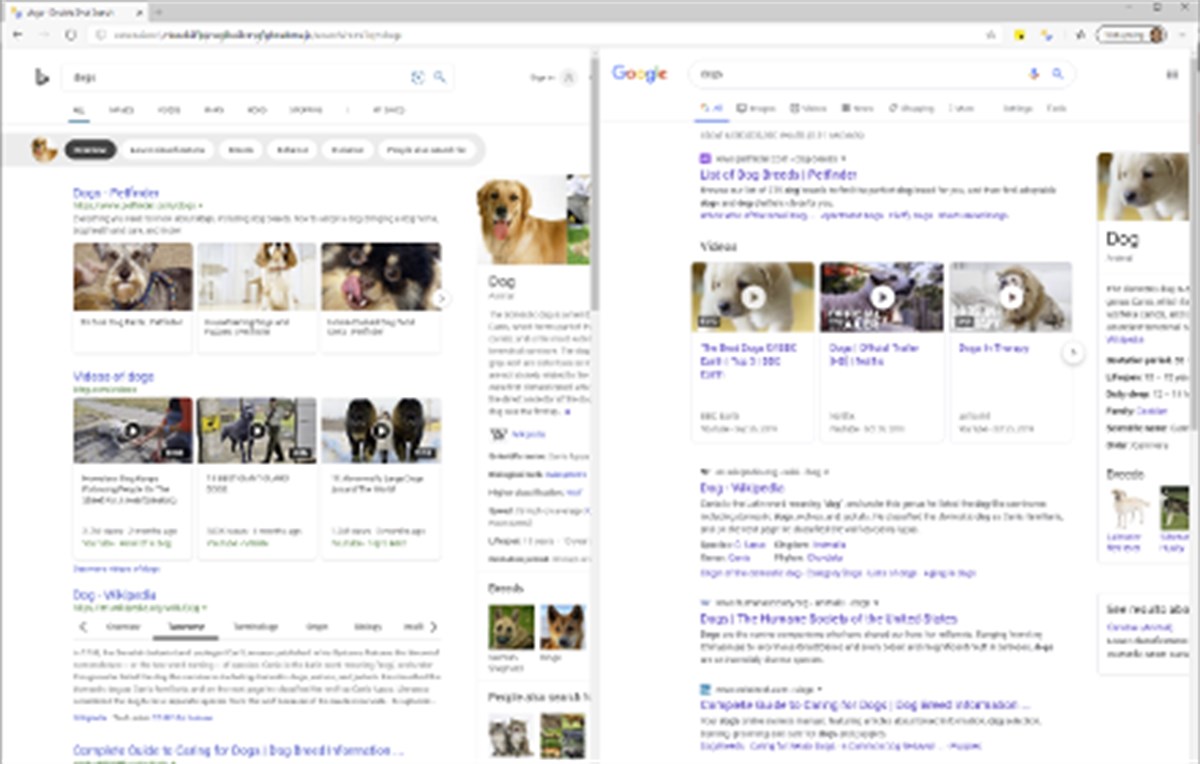Select the Breeds pill on Bing

(240, 149)
